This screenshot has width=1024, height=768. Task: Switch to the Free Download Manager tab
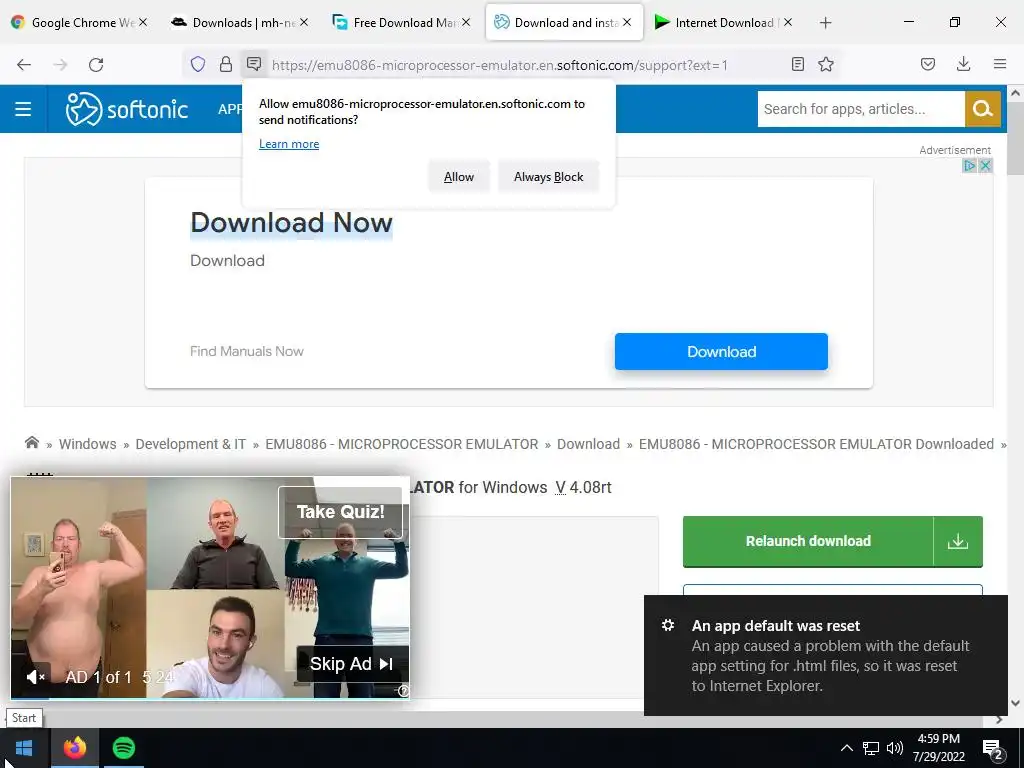400,23
